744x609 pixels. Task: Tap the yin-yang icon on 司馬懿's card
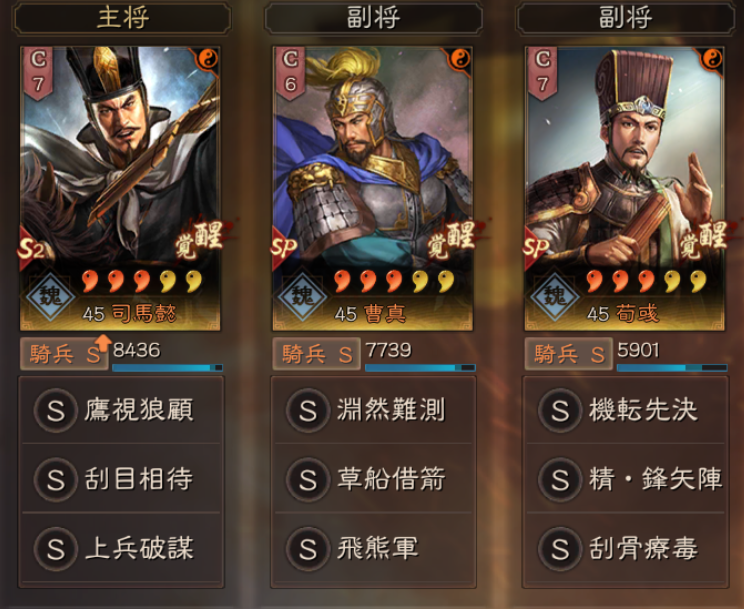click(208, 59)
